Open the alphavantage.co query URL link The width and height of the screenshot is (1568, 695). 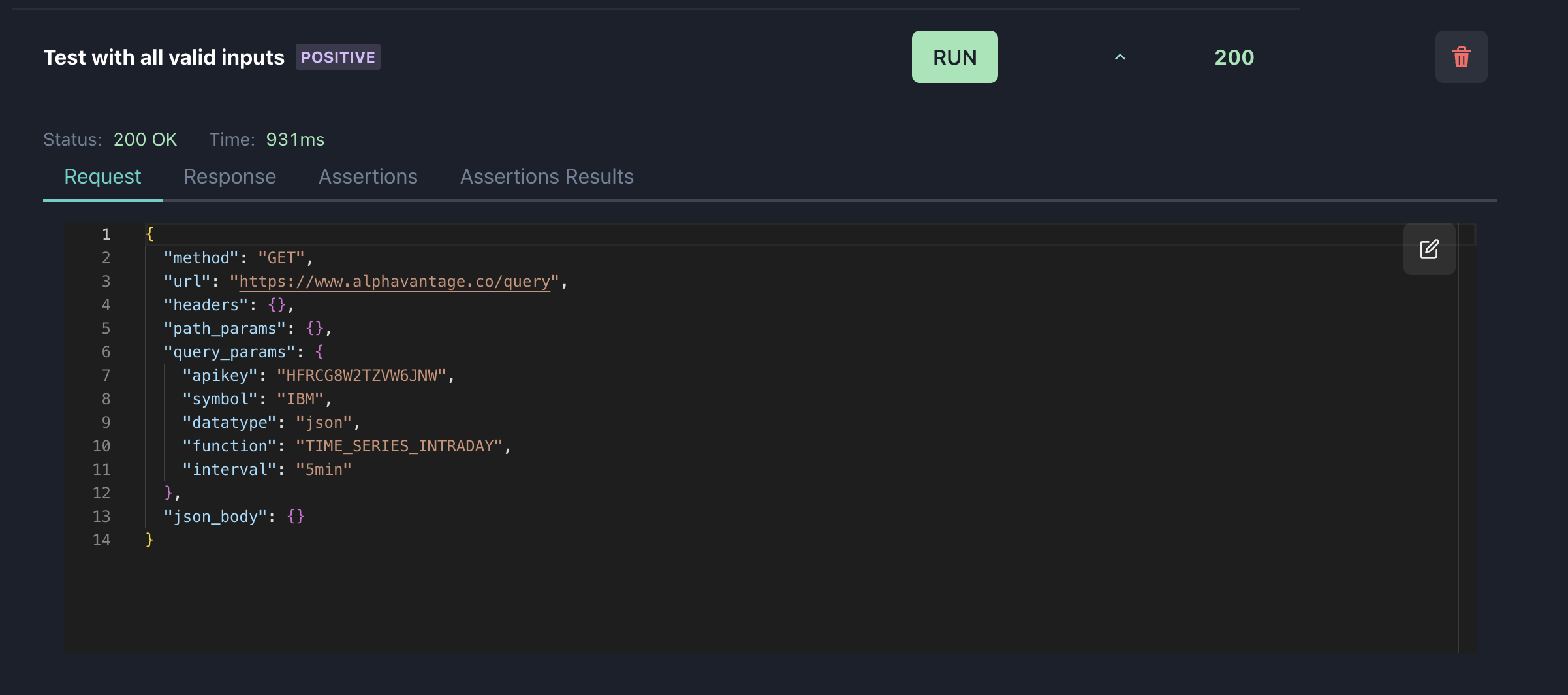[x=395, y=282]
